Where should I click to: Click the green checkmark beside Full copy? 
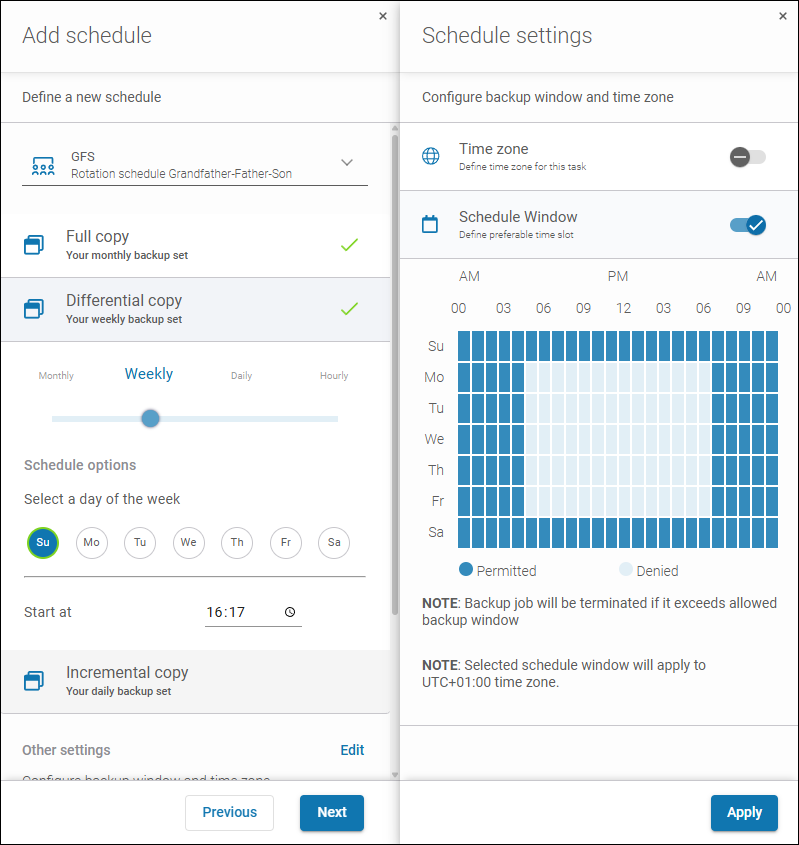(349, 243)
